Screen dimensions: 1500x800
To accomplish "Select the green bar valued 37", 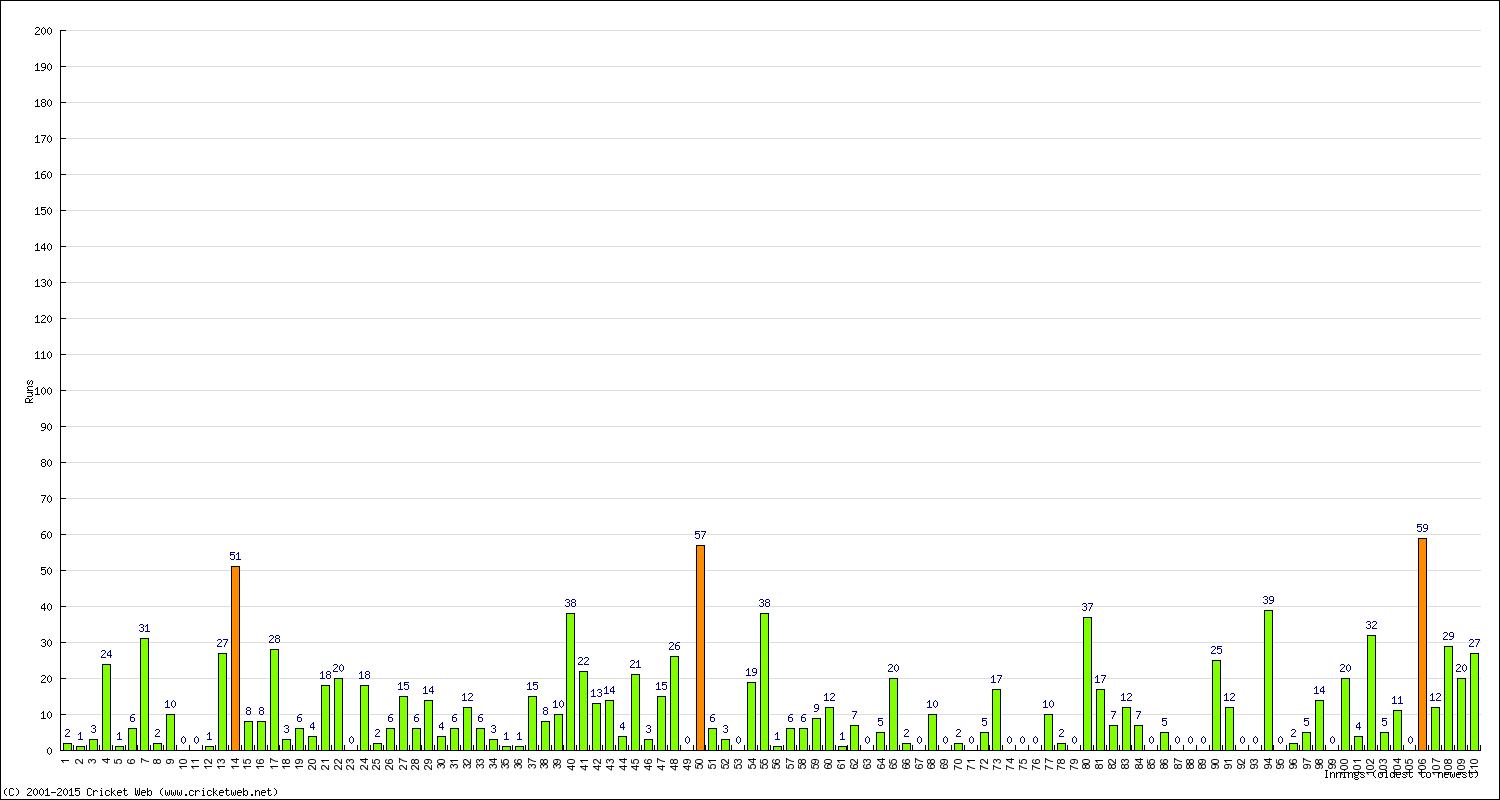I will point(1087,683).
